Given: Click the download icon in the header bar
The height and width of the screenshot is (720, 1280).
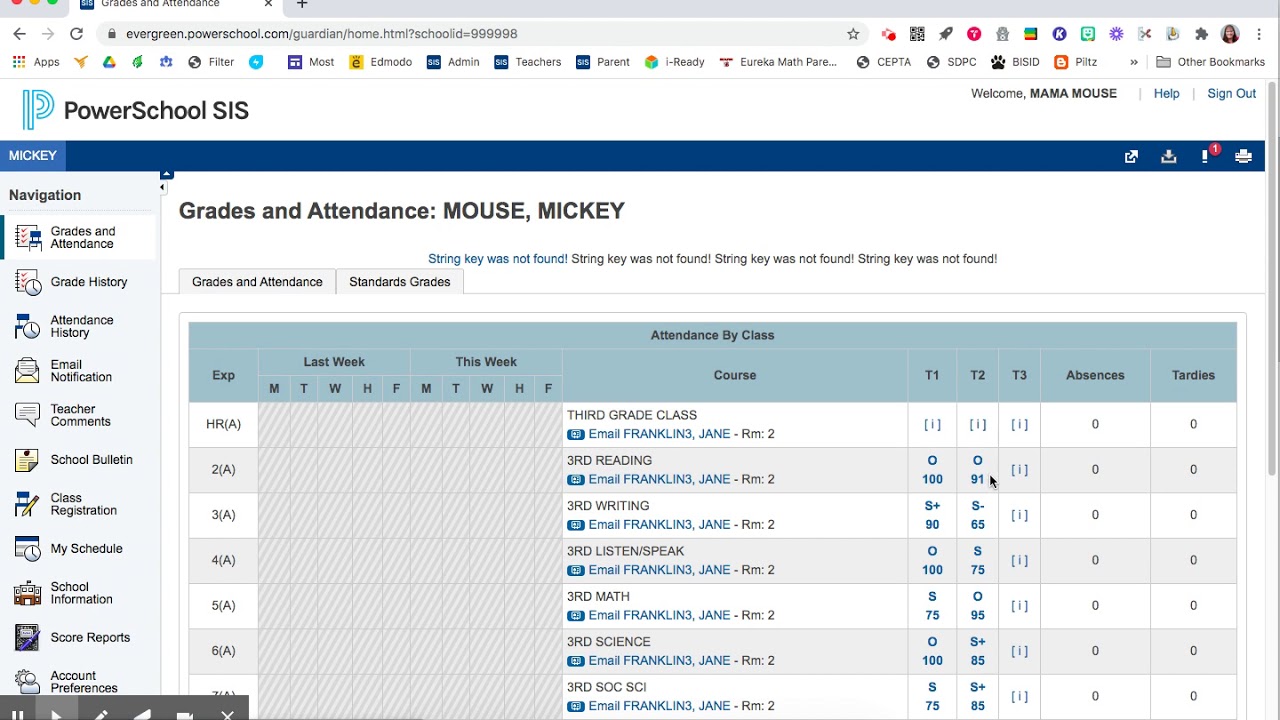Looking at the screenshot, I should point(1168,156).
